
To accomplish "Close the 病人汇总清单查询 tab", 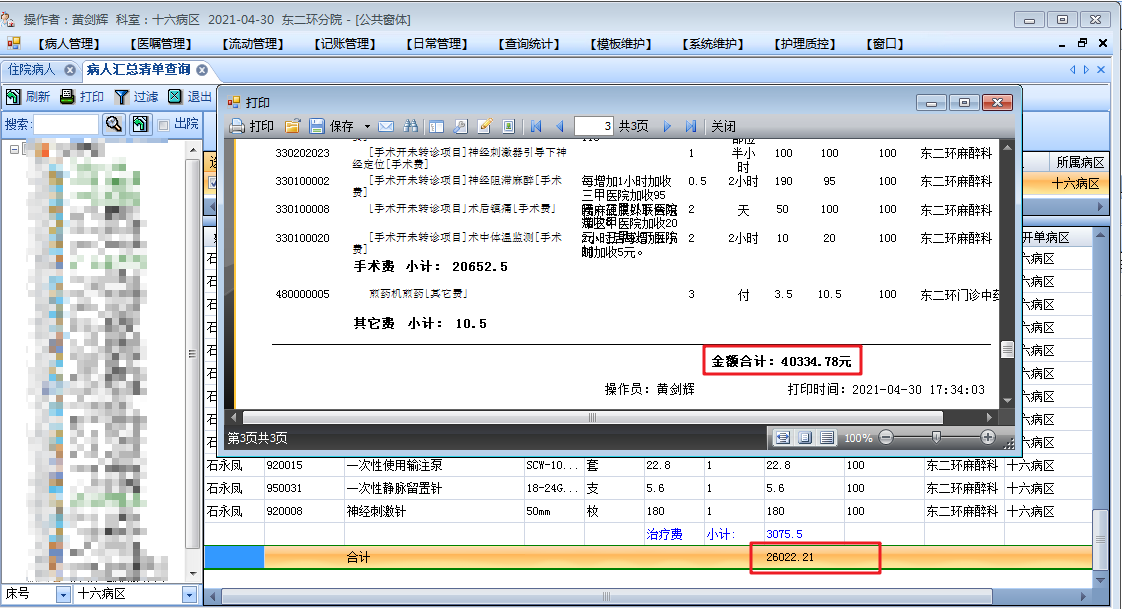I will click(203, 69).
